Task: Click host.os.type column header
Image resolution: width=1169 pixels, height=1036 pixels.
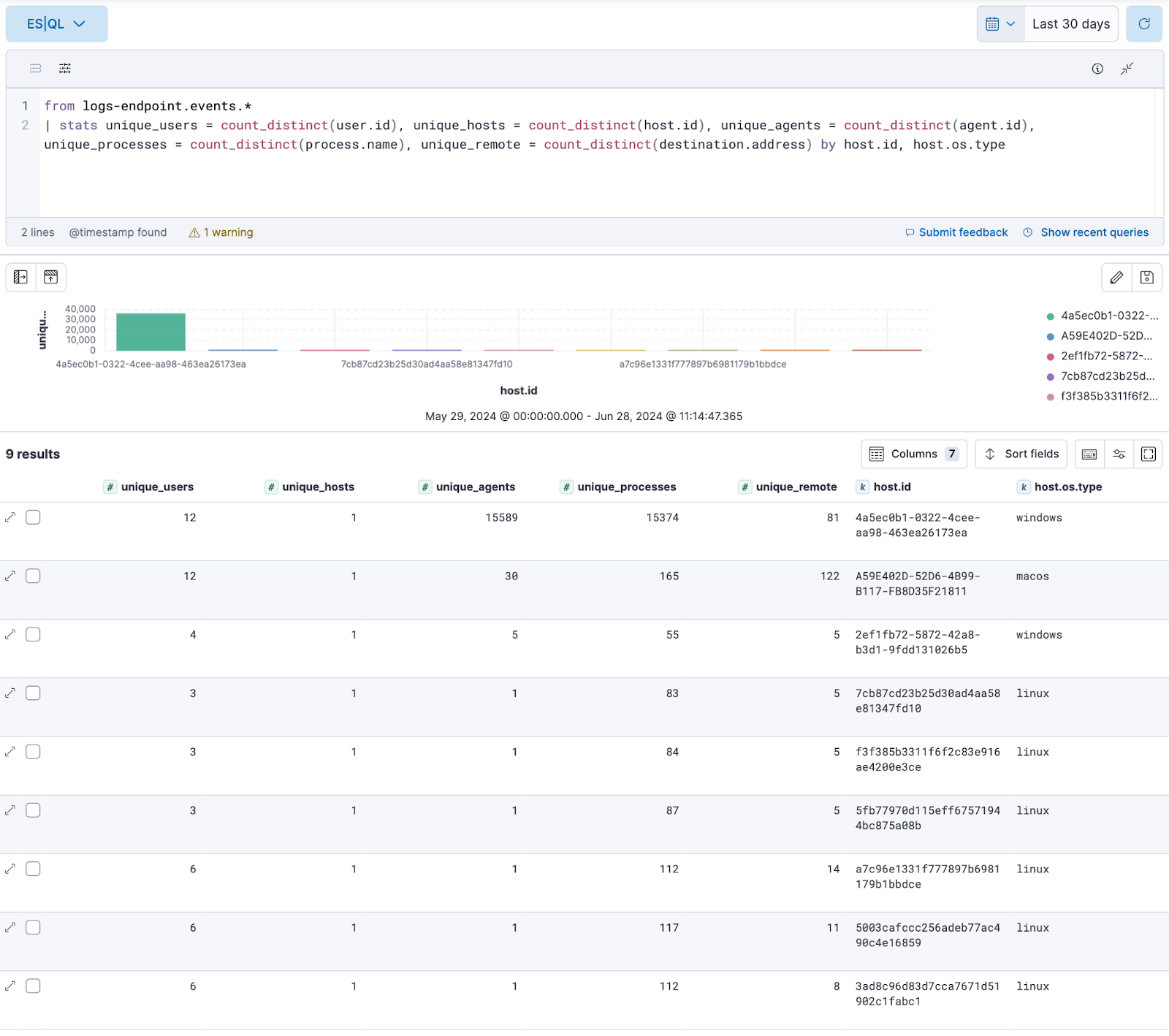Action: point(1068,487)
